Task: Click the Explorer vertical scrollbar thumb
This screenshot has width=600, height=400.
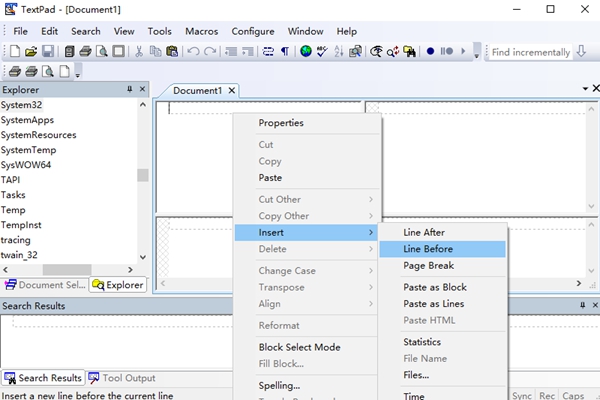Action: coord(143,175)
